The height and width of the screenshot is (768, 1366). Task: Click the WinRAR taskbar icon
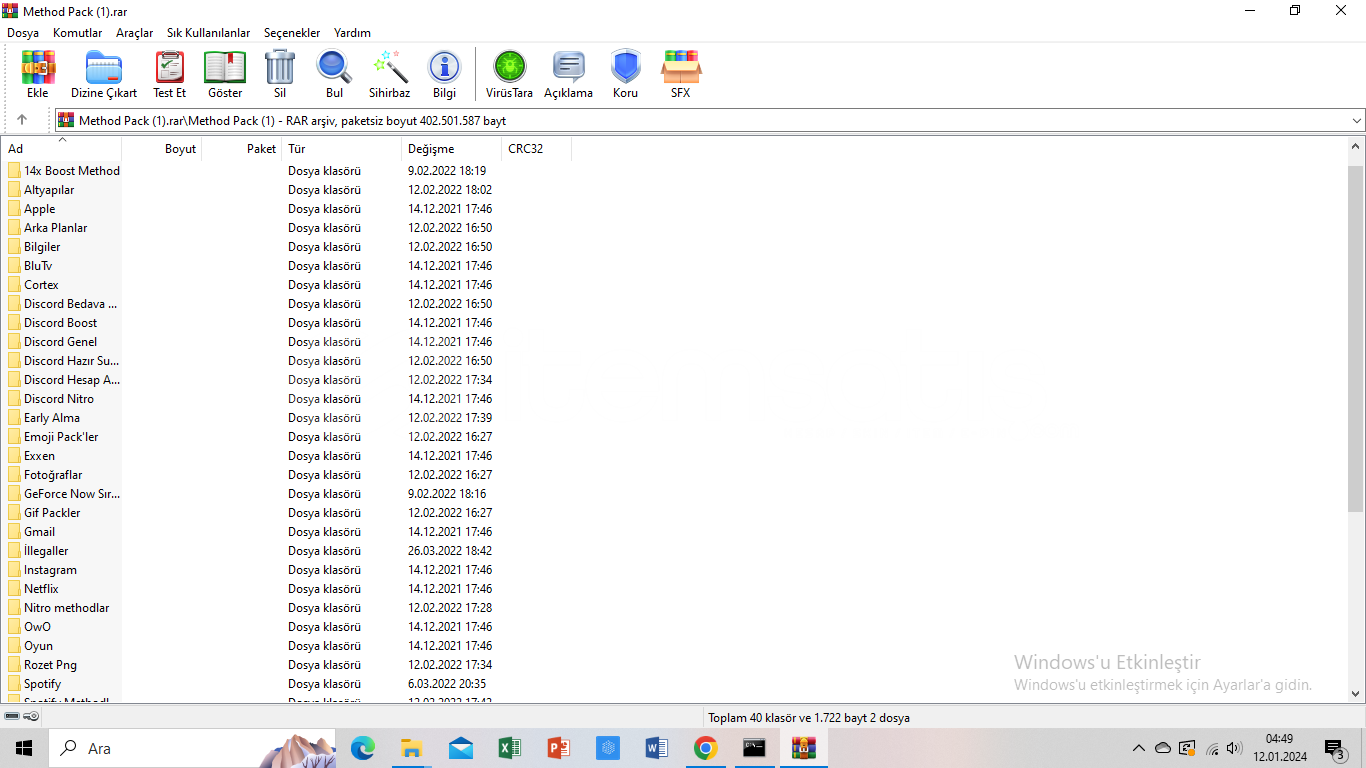coord(803,748)
